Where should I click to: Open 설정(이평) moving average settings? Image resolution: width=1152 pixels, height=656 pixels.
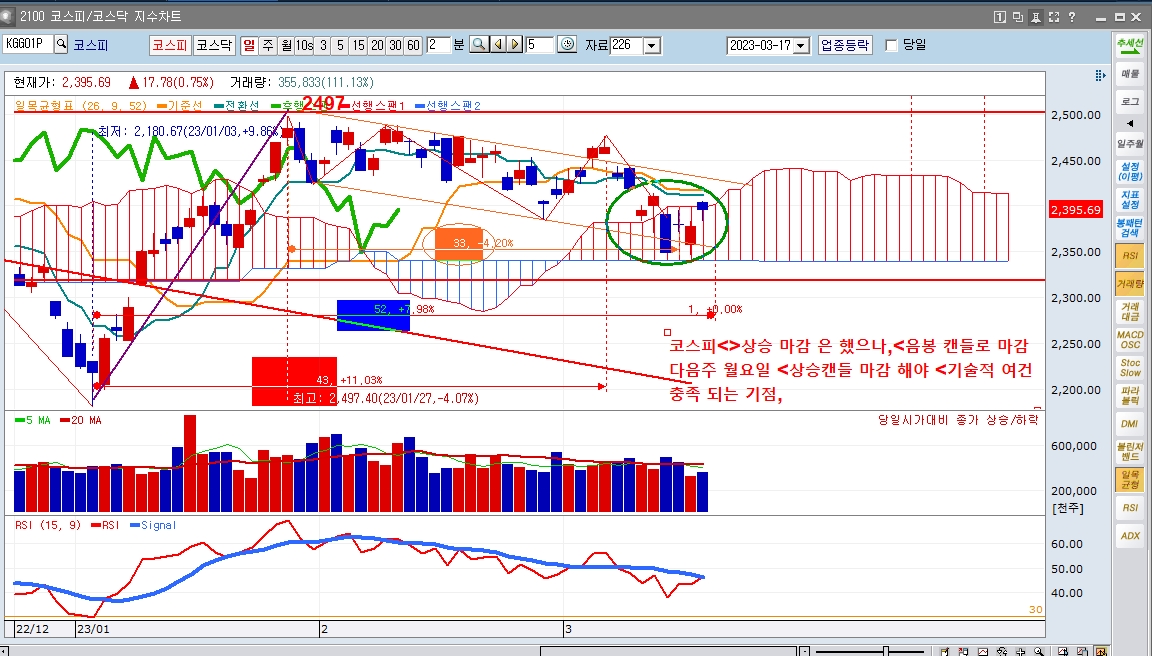pos(1130,171)
